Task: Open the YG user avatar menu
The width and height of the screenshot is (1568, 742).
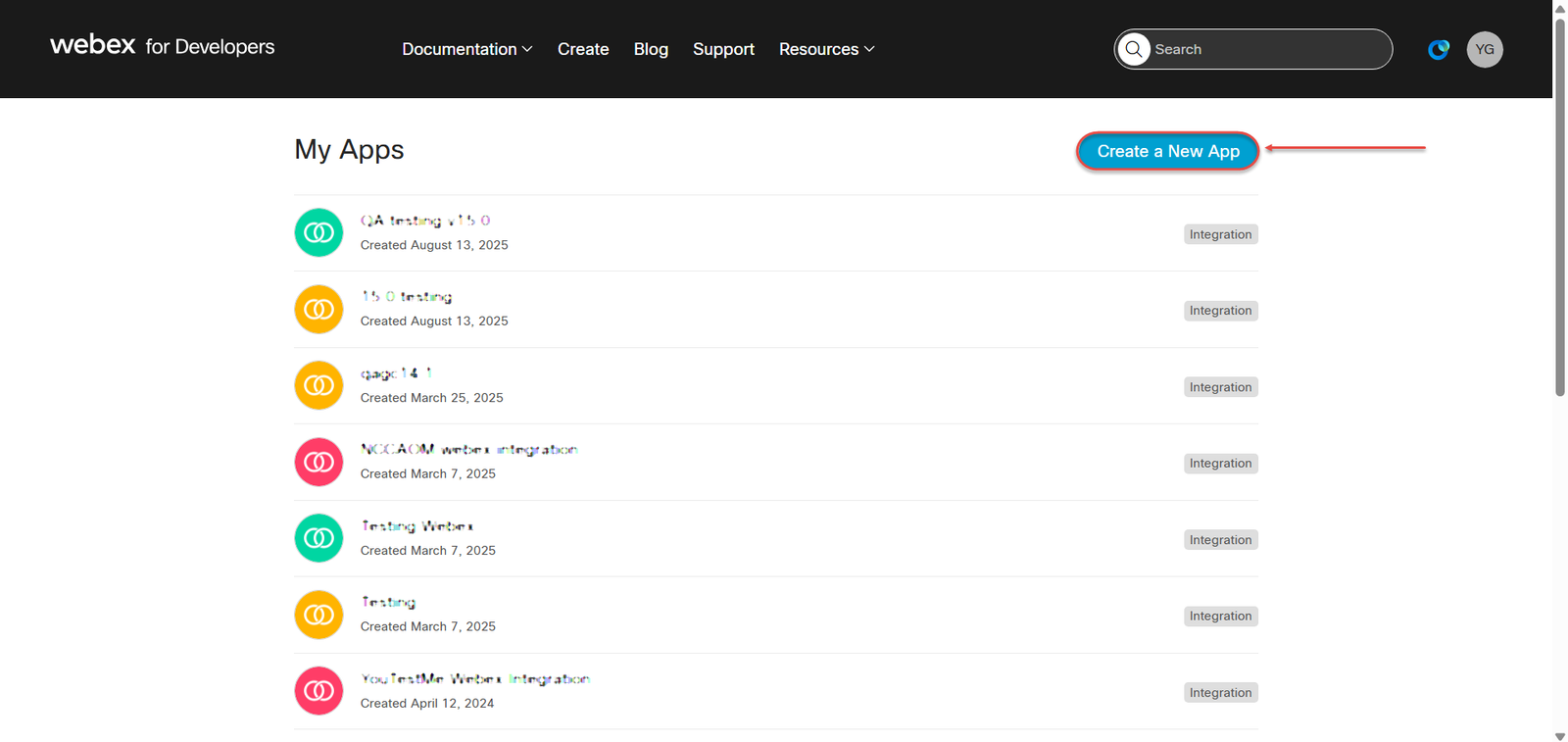Action: click(x=1484, y=49)
